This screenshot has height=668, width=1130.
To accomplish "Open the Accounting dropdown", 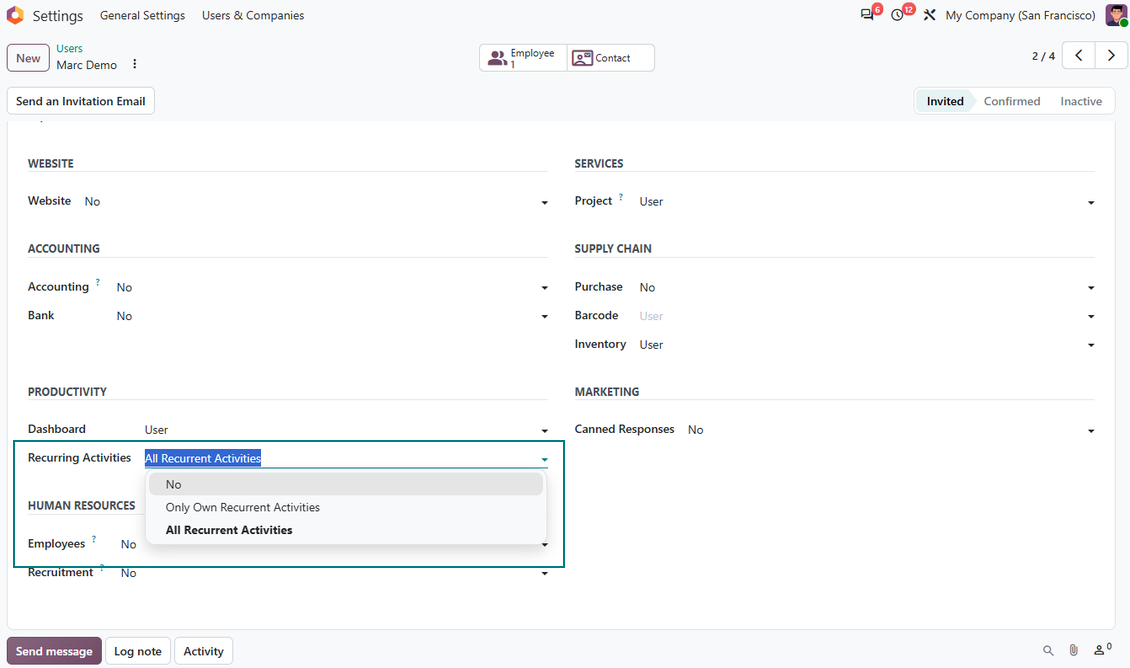I will pos(332,288).
